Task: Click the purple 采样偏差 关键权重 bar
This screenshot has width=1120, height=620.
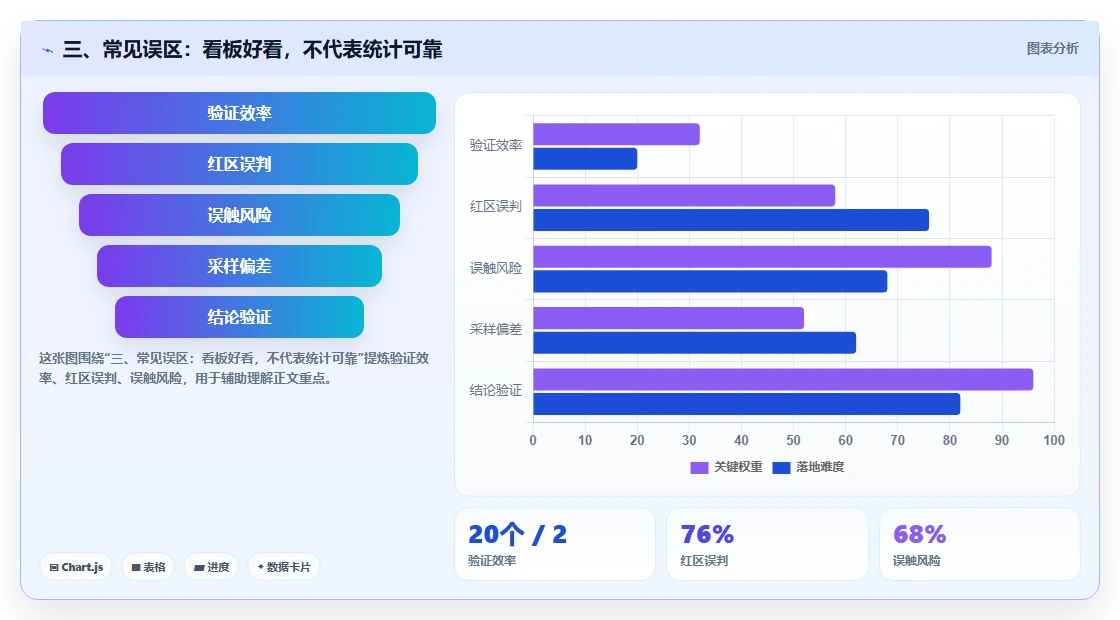Action: point(669,318)
